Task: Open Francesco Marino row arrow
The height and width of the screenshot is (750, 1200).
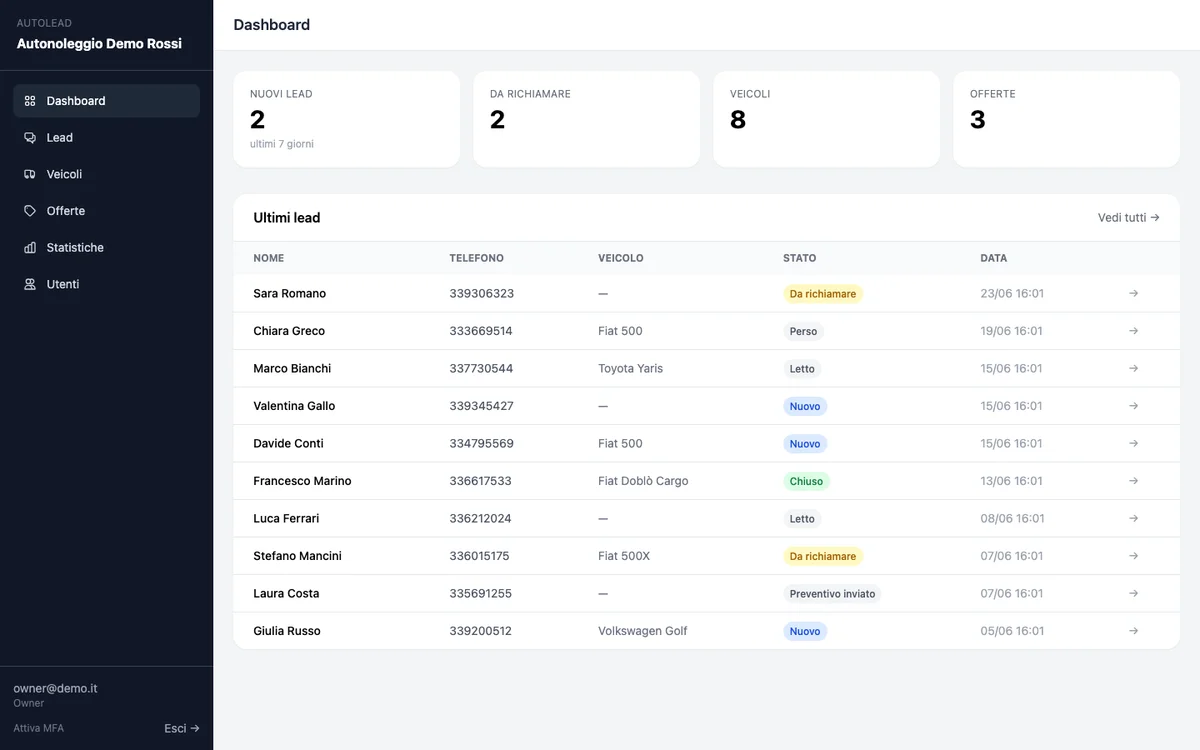Action: (1133, 481)
